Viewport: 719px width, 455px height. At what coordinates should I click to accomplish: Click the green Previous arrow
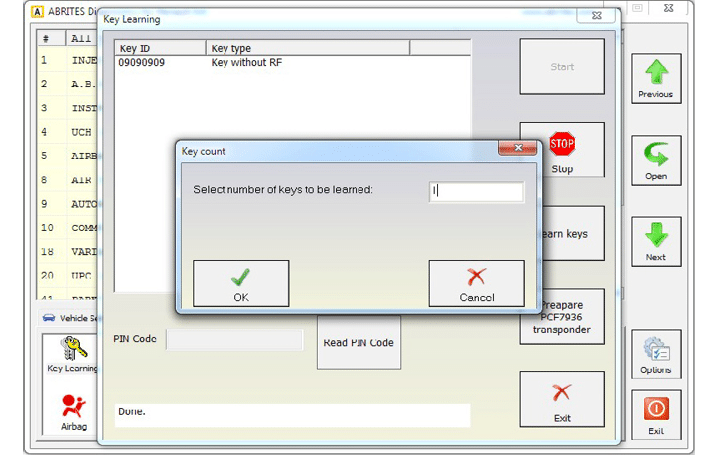(655, 78)
